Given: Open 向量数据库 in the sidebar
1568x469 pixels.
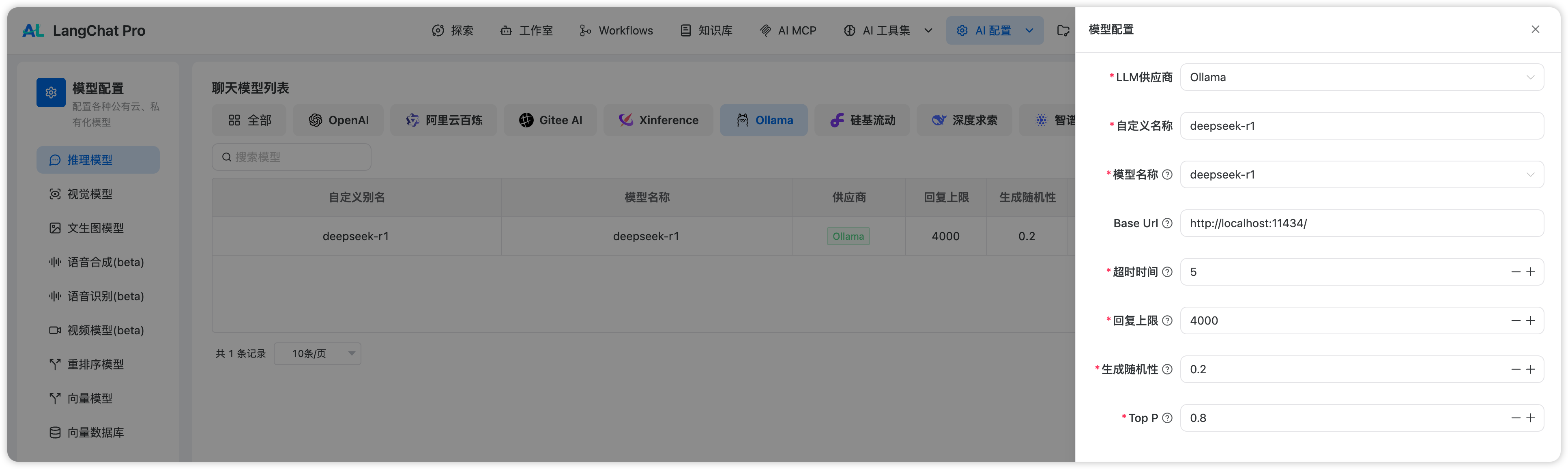Looking at the screenshot, I should 95,432.
